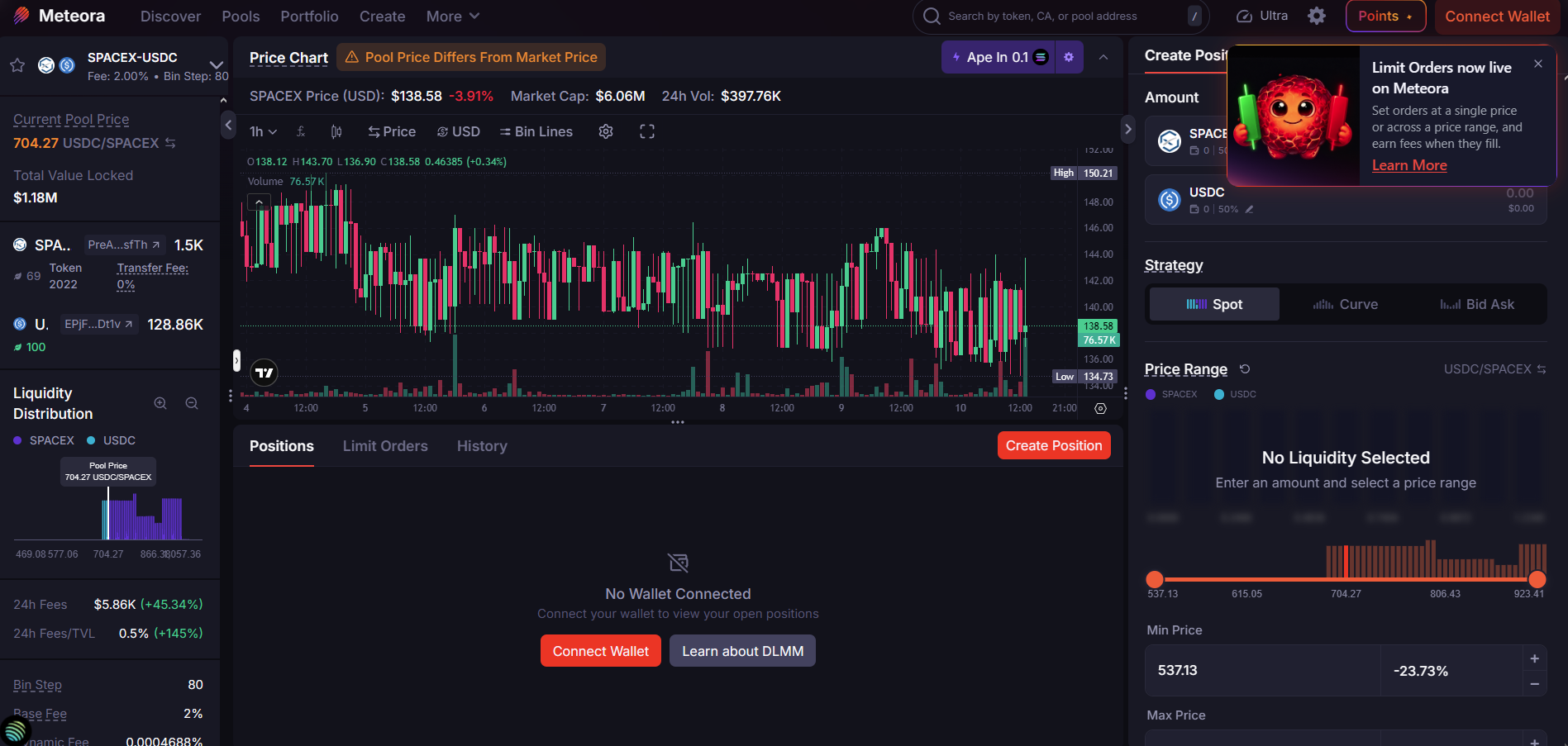Viewport: 1568px width, 746px height.
Task: Decrease Min Price with minus stepper
Action: (1535, 683)
